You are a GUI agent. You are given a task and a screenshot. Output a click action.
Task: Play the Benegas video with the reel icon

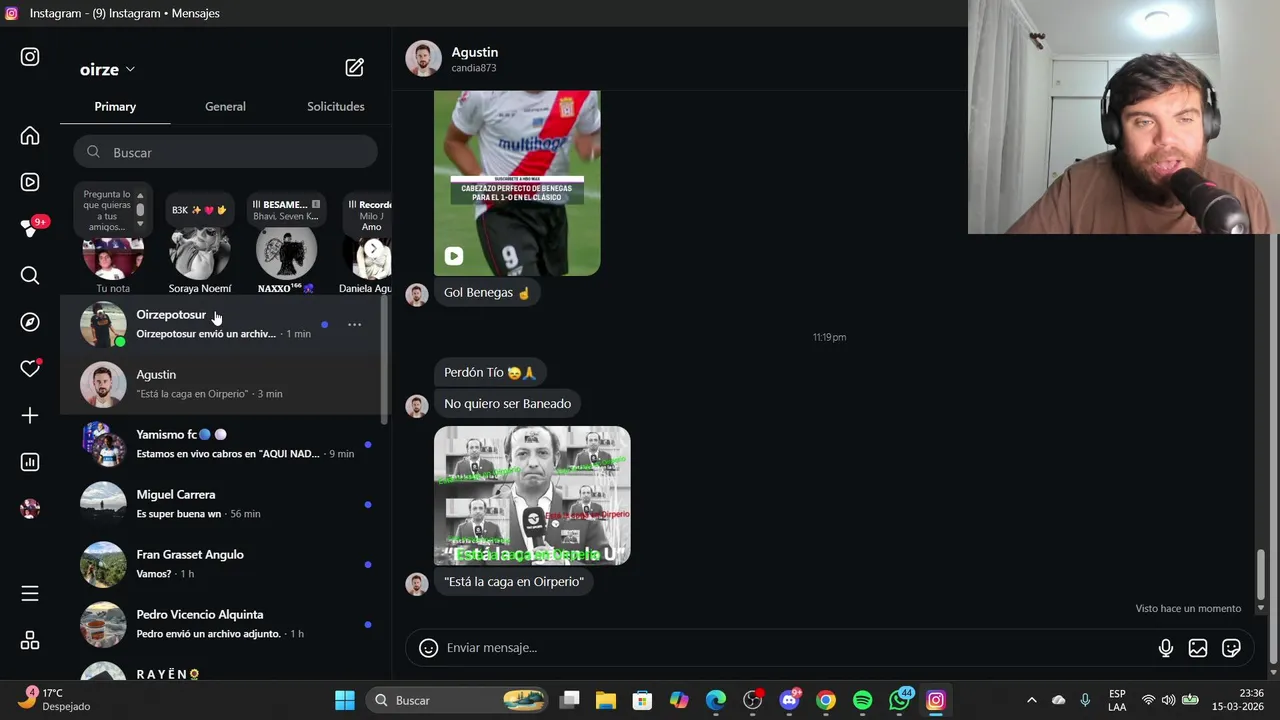coord(454,256)
